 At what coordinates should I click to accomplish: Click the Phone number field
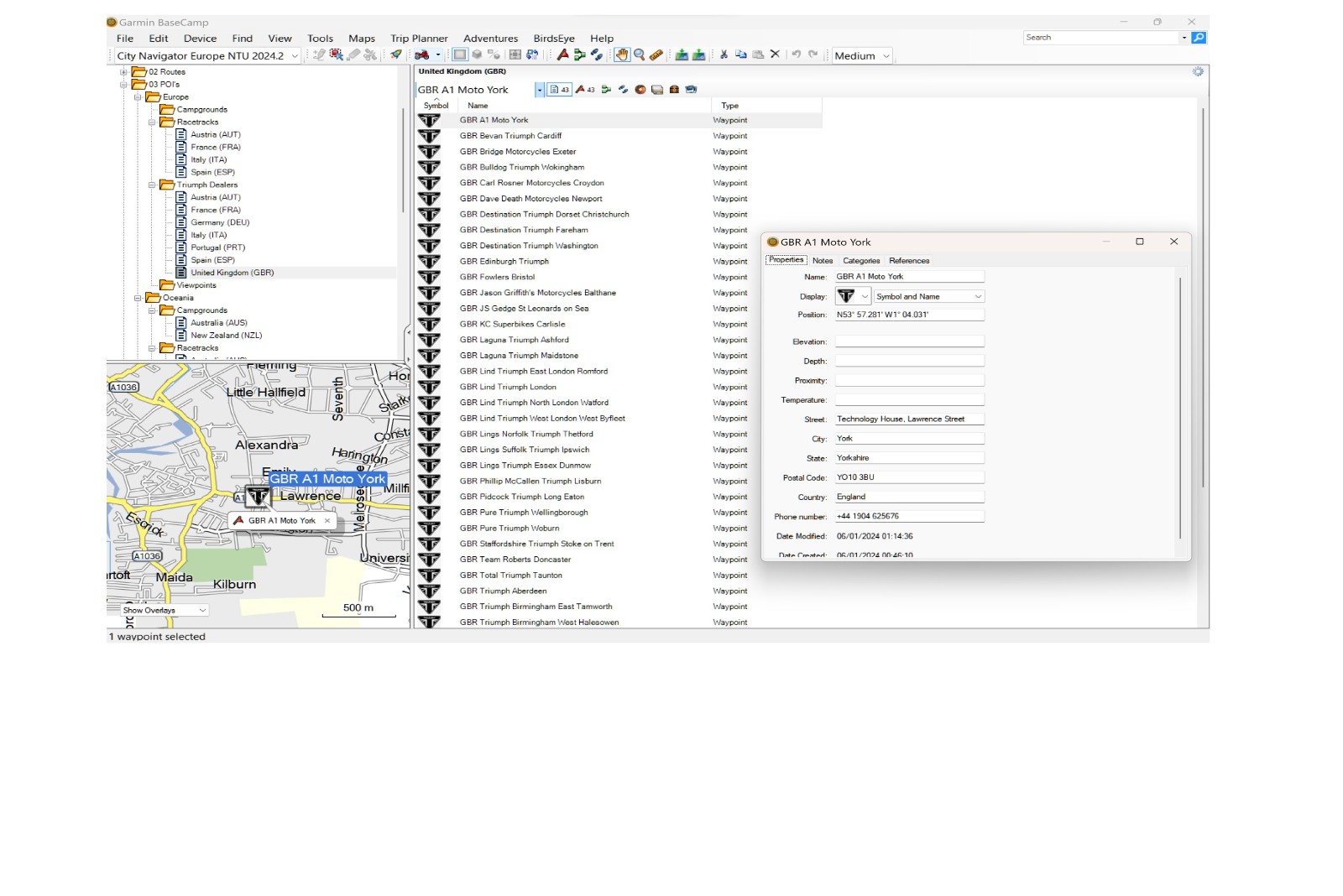[909, 516]
